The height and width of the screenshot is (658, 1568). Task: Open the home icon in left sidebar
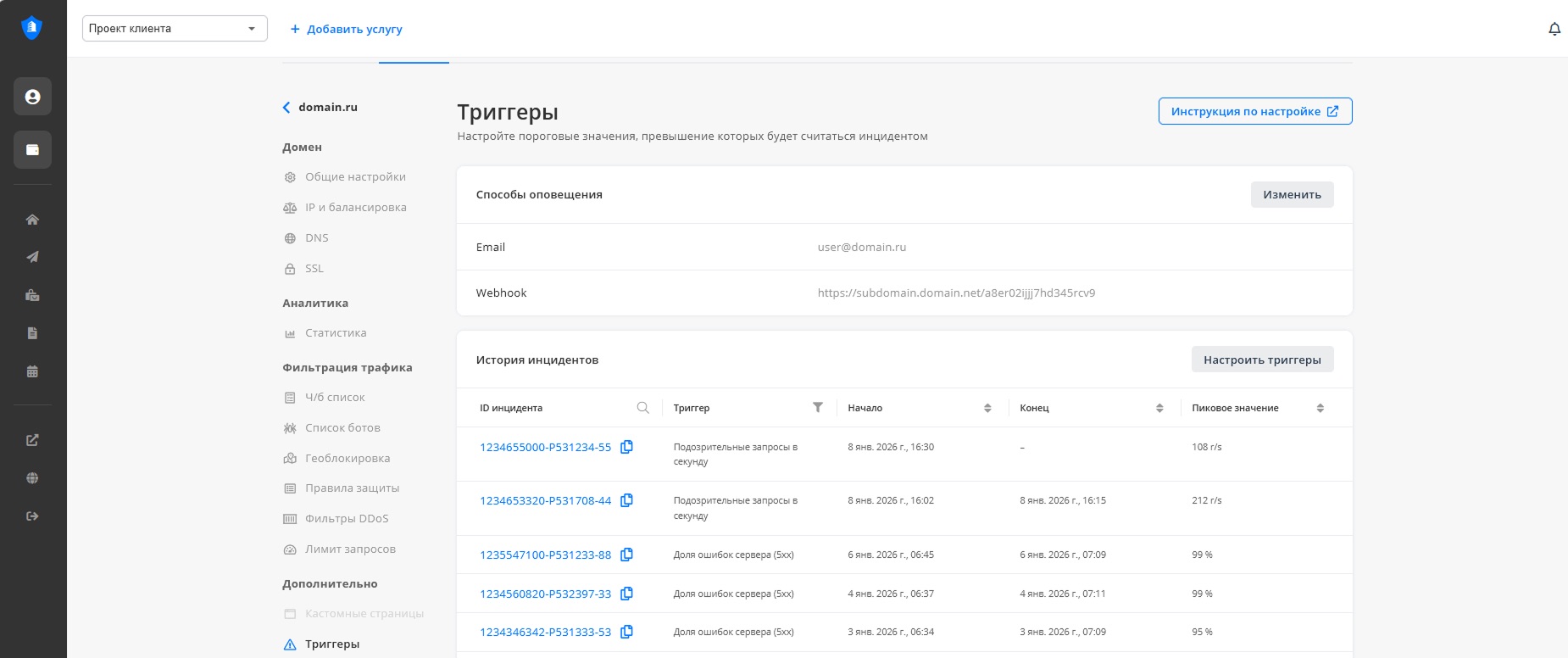click(32, 220)
